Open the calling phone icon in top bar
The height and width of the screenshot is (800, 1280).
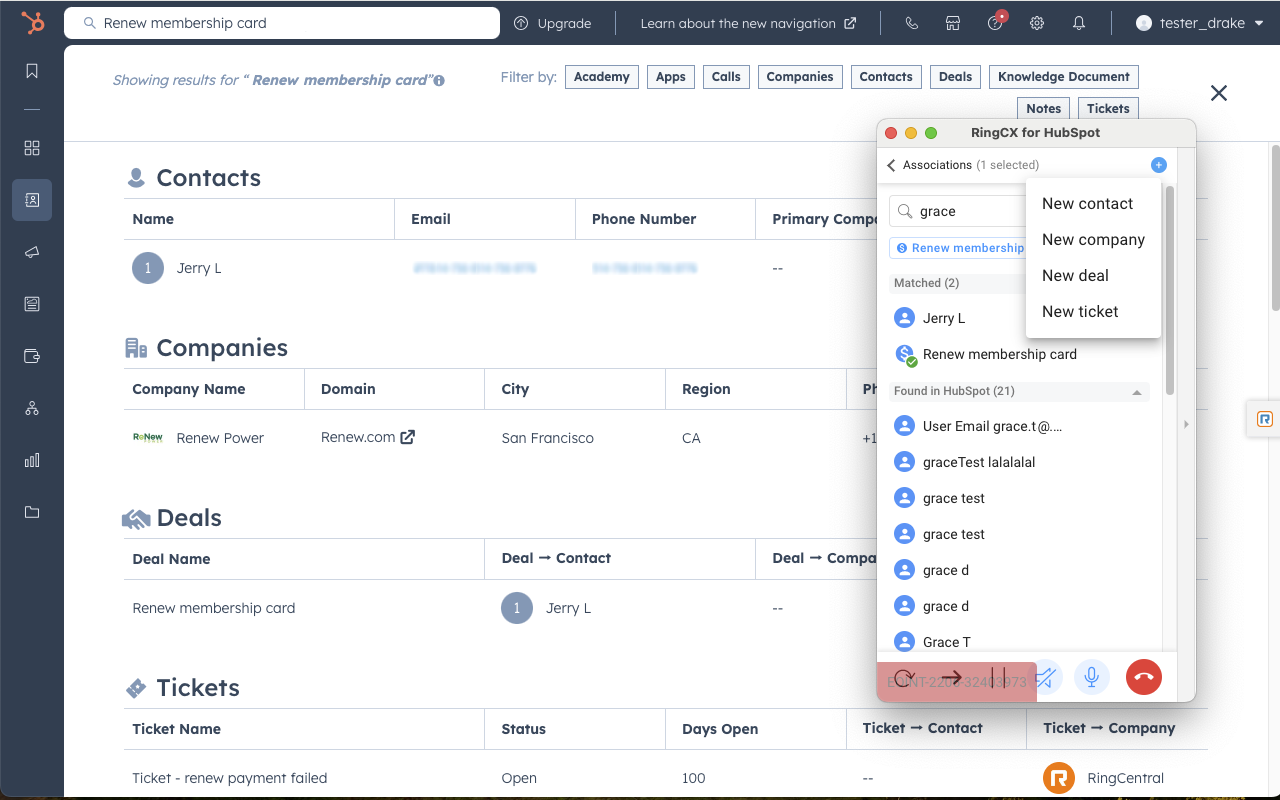[x=911, y=23]
